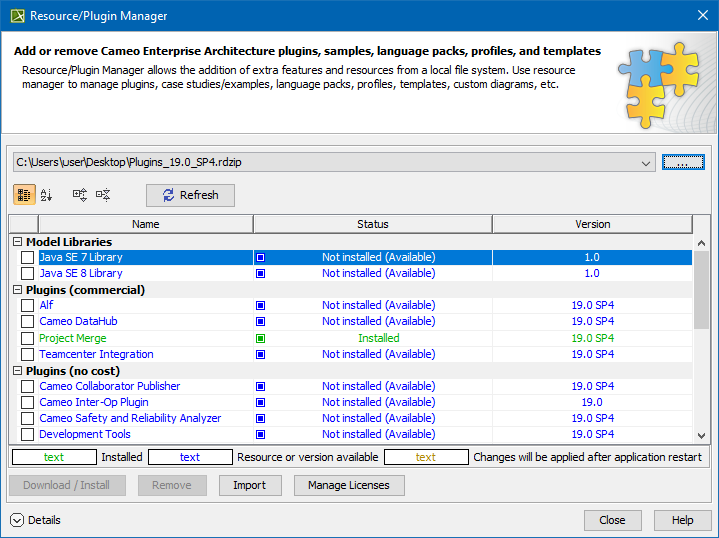Click the expand all groups icon
719x538 pixels.
click(79, 195)
